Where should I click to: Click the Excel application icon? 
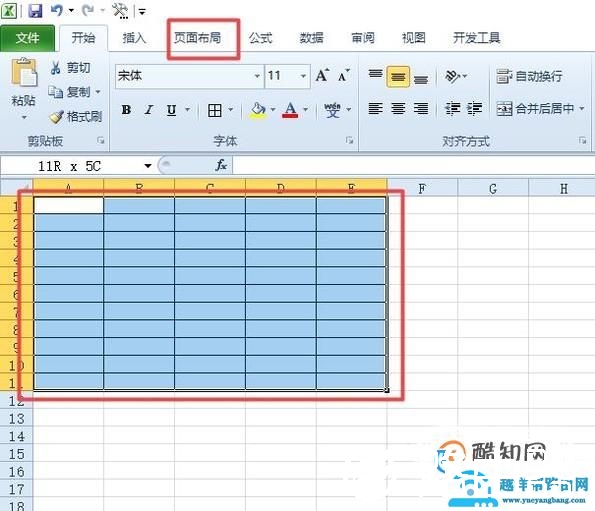click(9, 10)
